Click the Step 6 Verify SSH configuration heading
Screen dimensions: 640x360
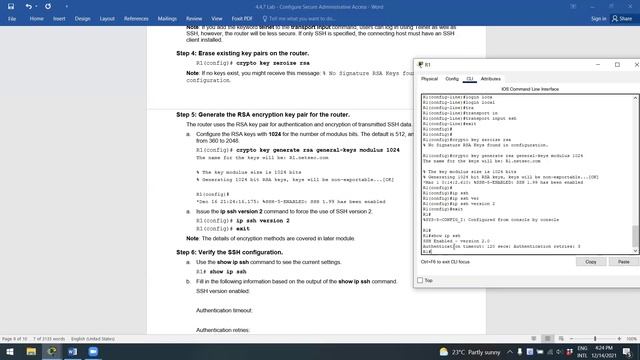tap(229, 252)
